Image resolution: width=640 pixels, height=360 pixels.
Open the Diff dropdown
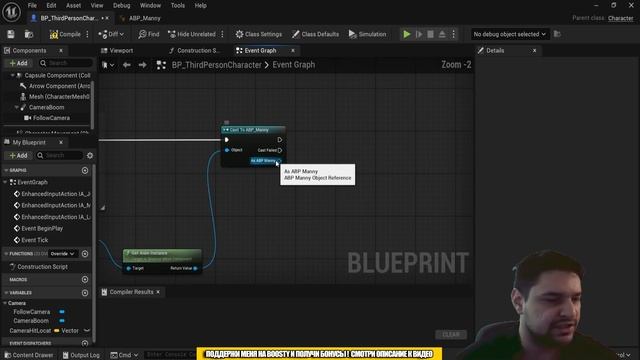(111, 34)
